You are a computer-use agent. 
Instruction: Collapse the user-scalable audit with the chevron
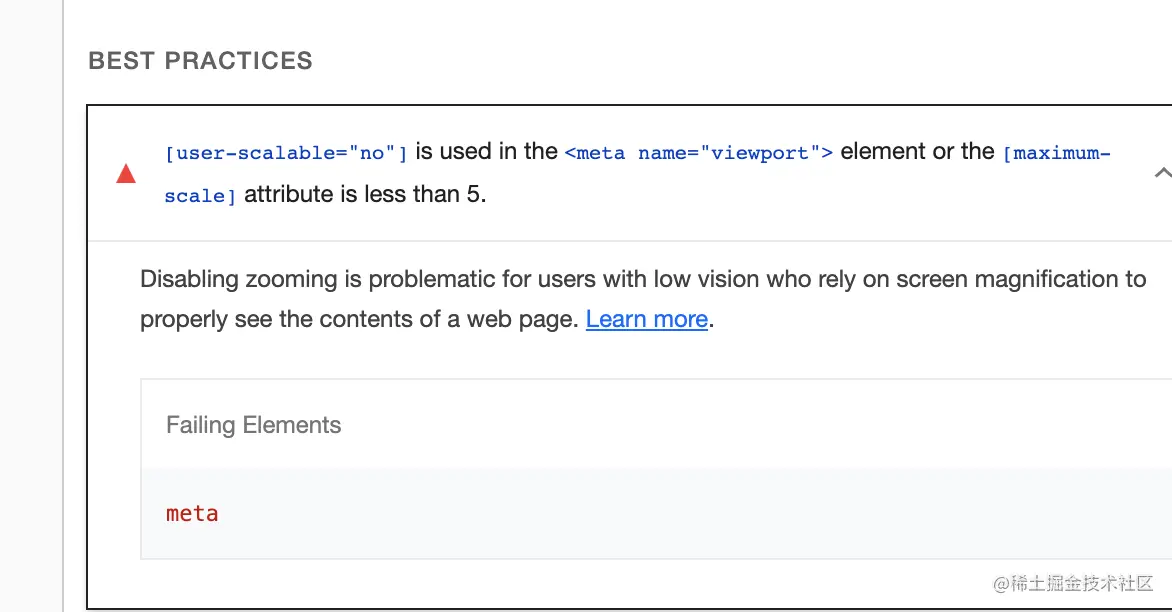point(1161,173)
